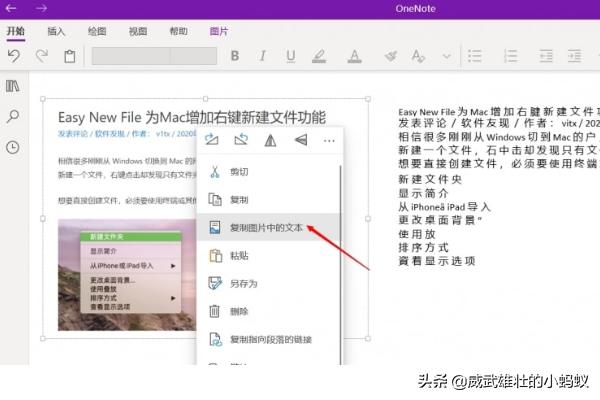This screenshot has height=400, width=600.
Task: Click the search magnifier in the left sidebar
Action: click(x=13, y=117)
